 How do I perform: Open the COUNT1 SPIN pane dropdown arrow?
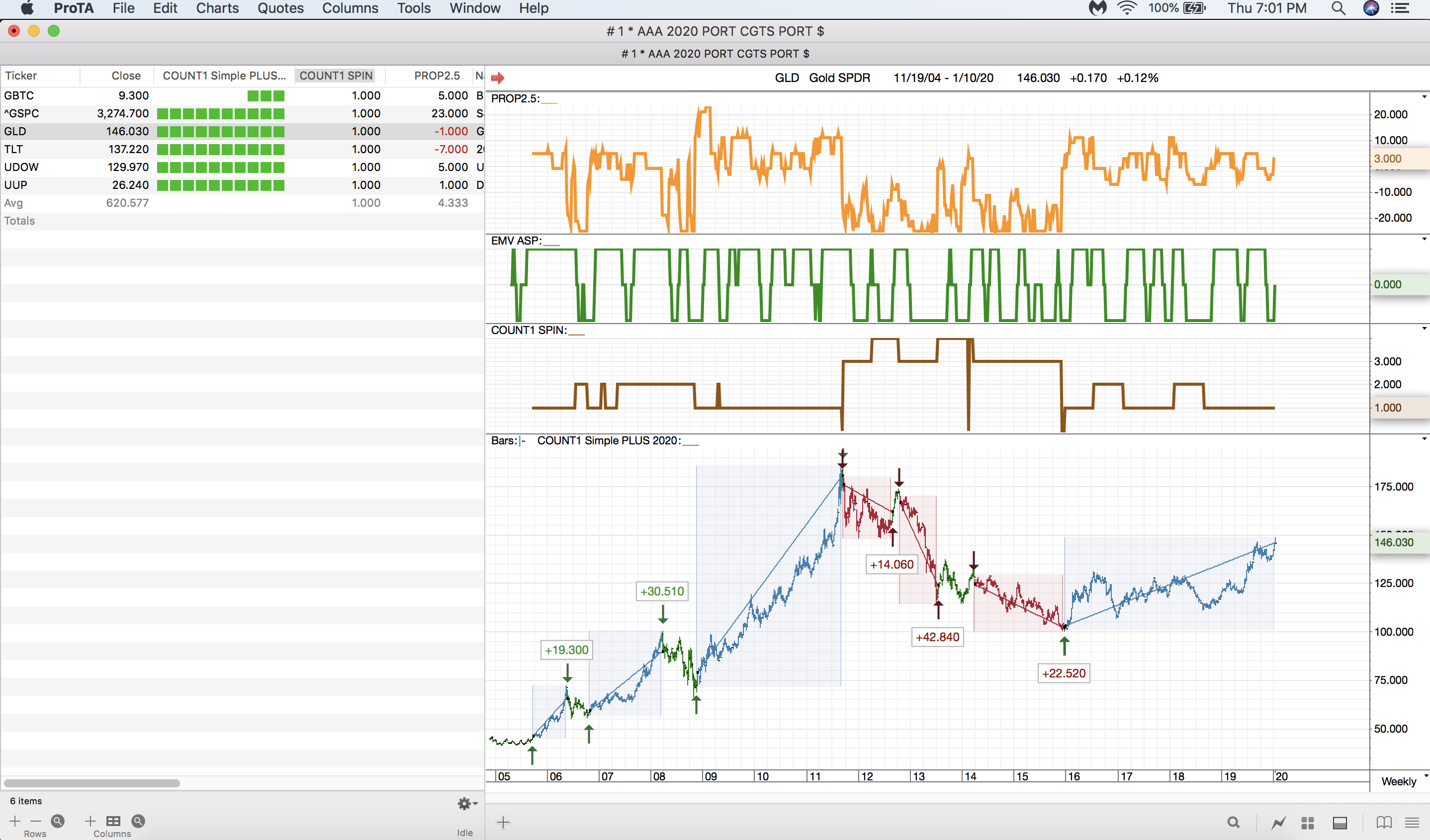tap(1425, 329)
